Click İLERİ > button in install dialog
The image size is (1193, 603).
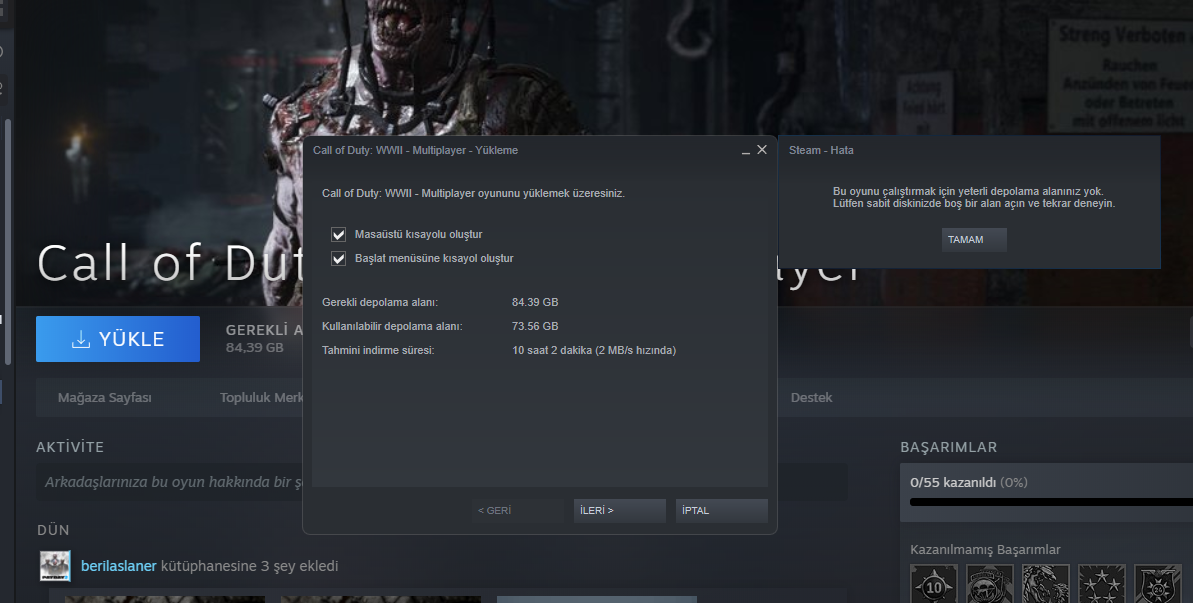click(x=619, y=510)
